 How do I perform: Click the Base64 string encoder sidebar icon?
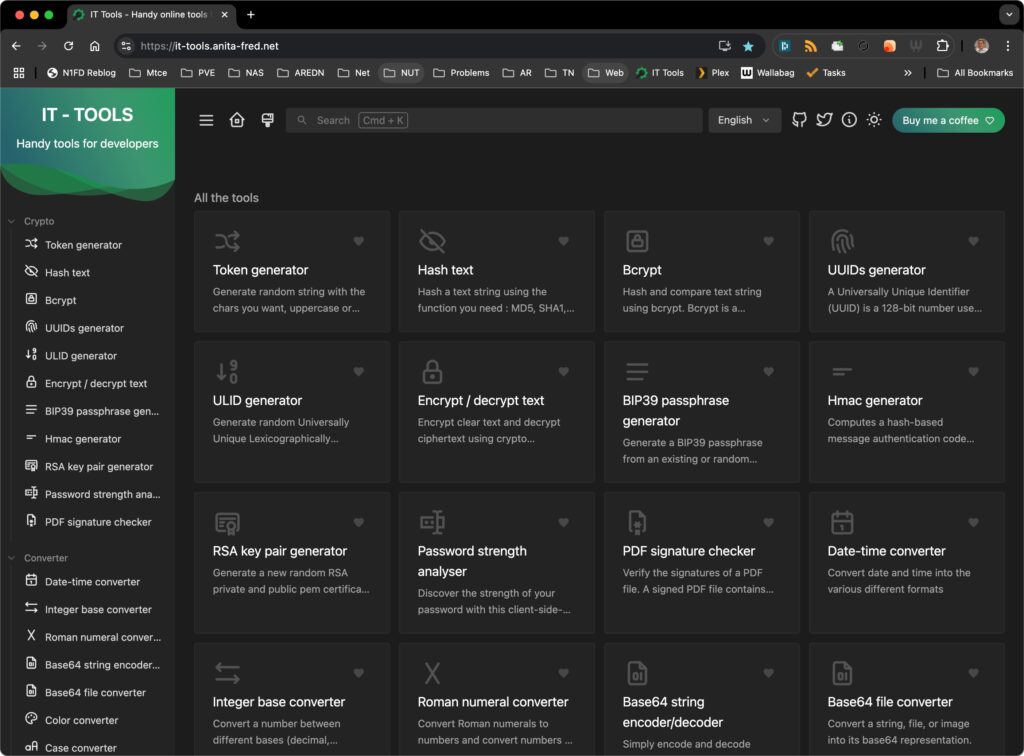click(x=31, y=663)
